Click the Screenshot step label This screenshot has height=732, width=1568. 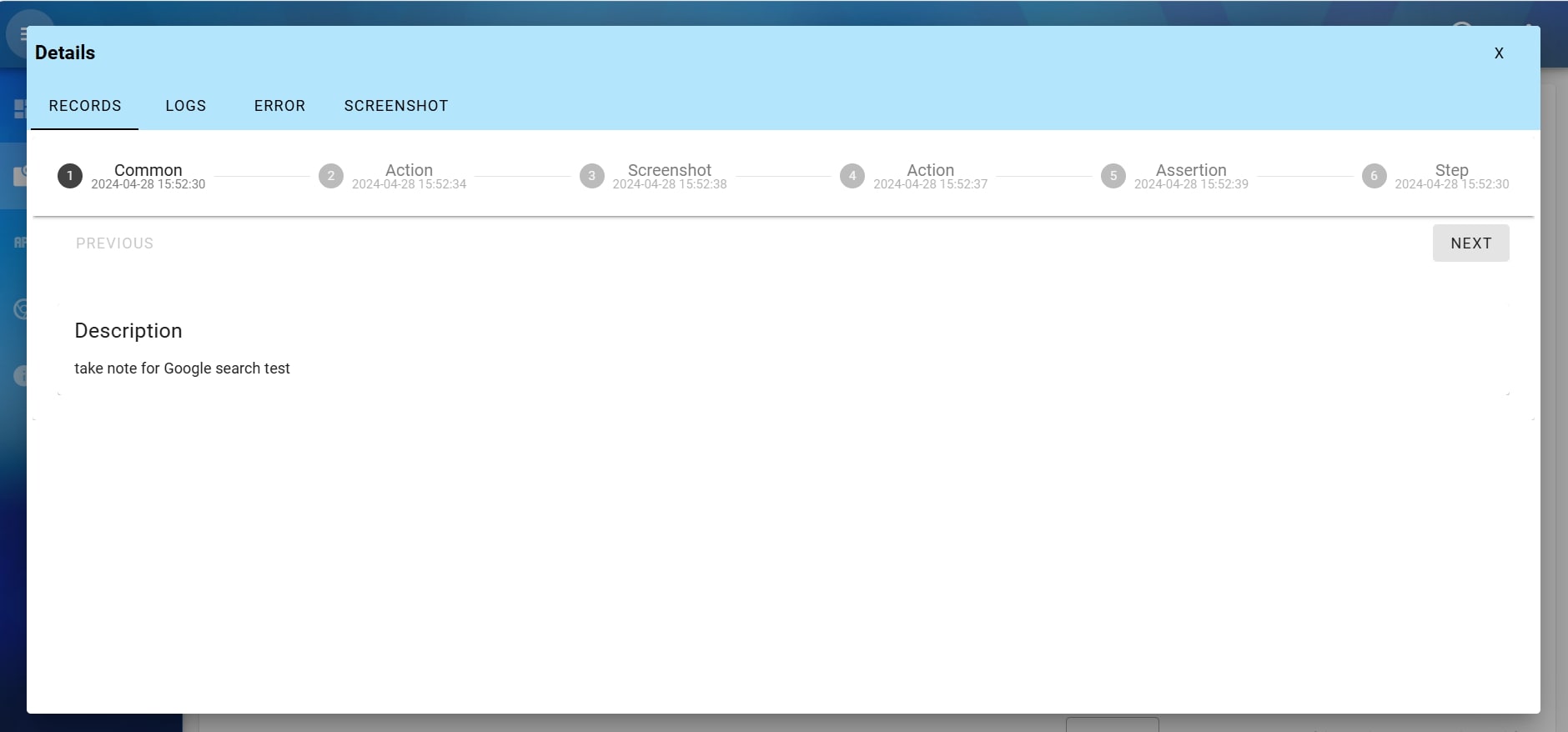pos(670,169)
